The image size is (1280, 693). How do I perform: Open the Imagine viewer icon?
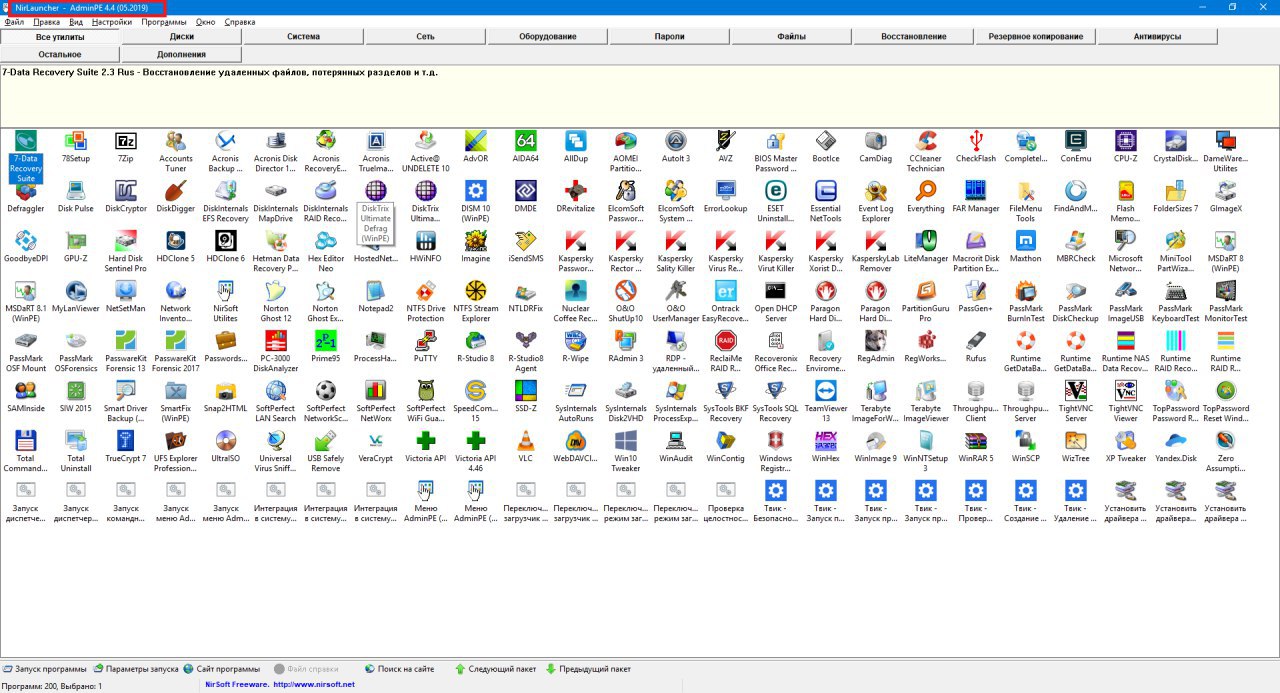click(x=476, y=241)
